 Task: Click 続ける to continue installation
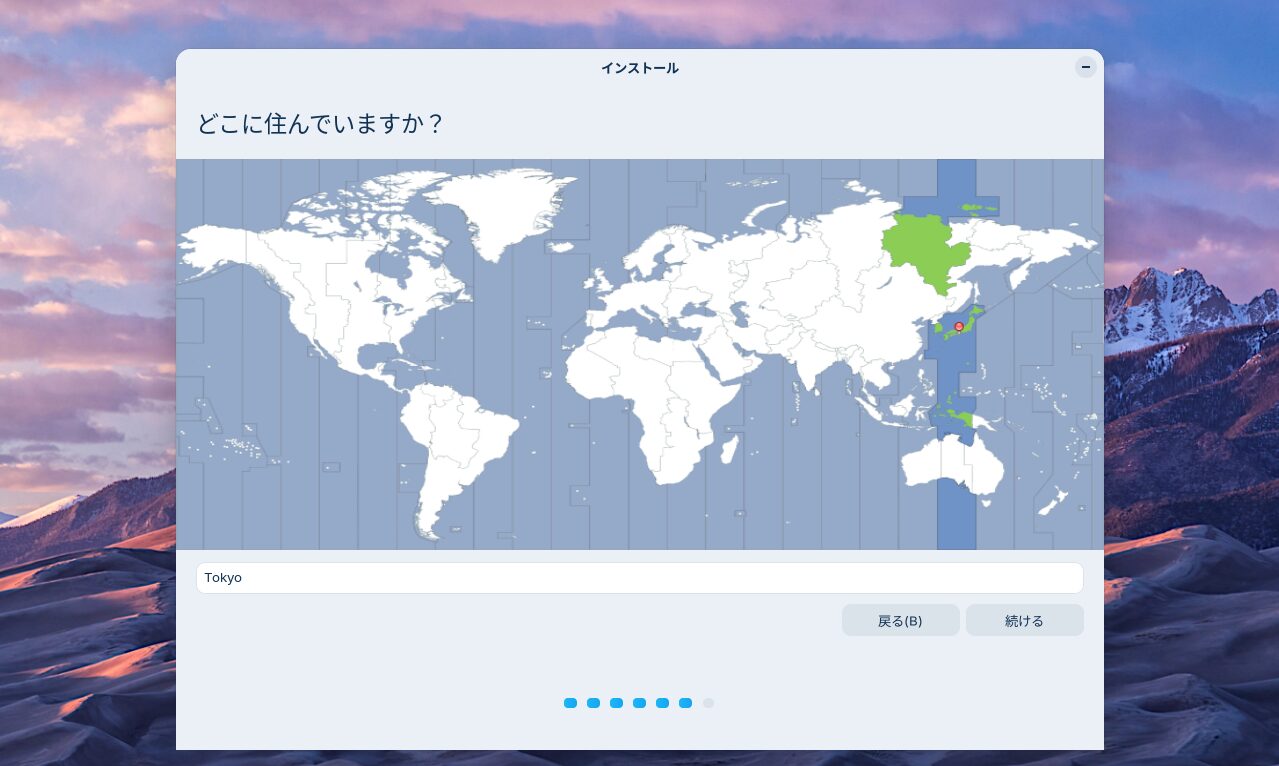pos(1024,620)
